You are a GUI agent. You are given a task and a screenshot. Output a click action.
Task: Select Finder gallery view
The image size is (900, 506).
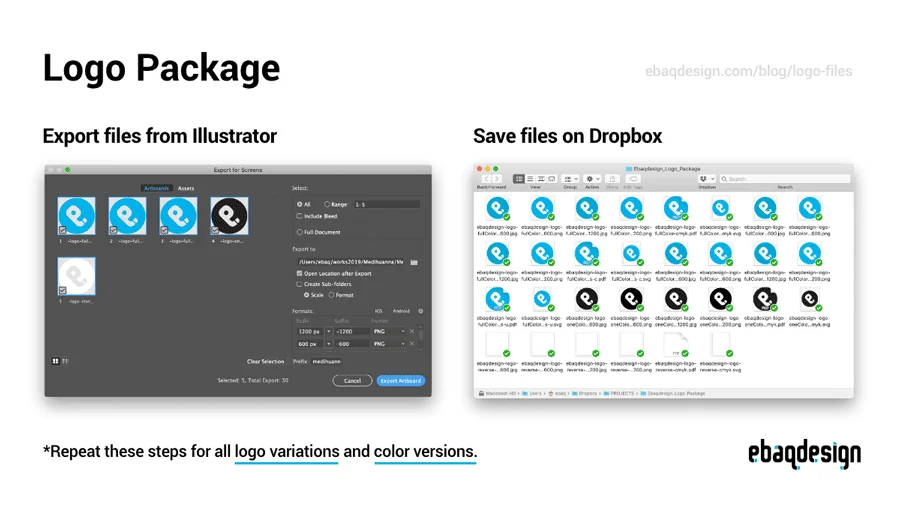pyautogui.click(x=552, y=179)
